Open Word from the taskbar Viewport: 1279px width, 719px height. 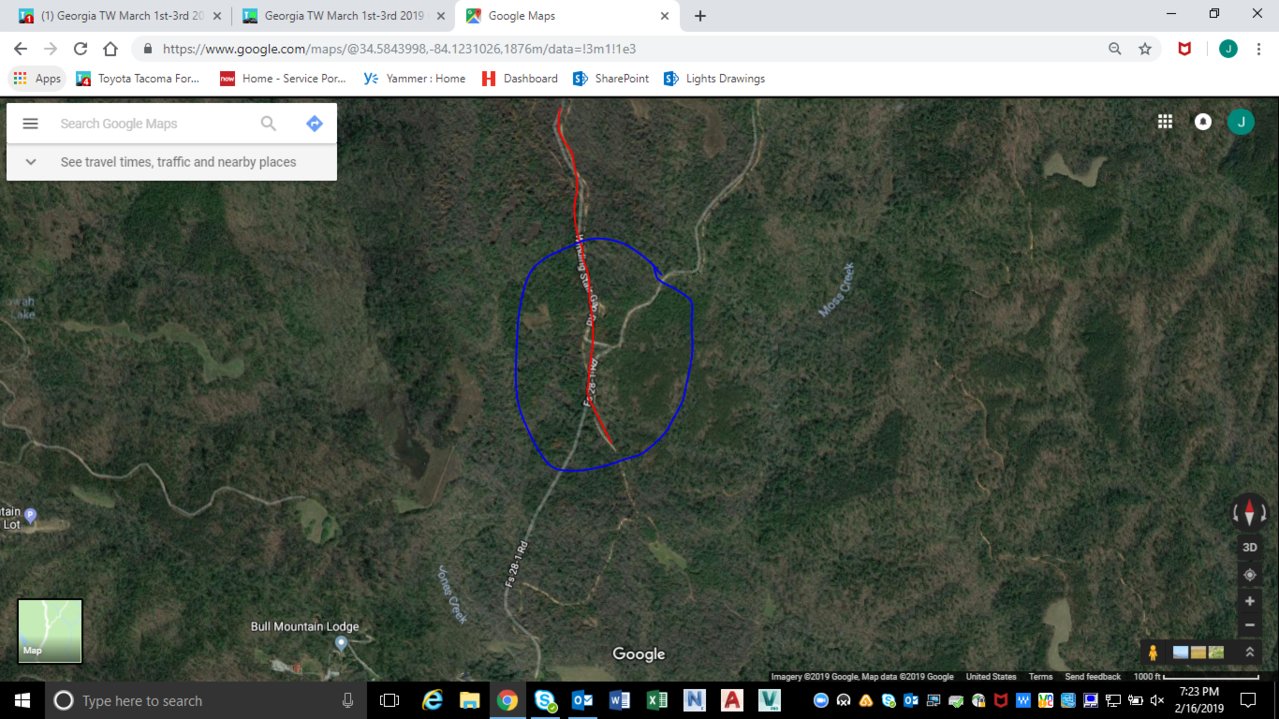click(x=619, y=700)
